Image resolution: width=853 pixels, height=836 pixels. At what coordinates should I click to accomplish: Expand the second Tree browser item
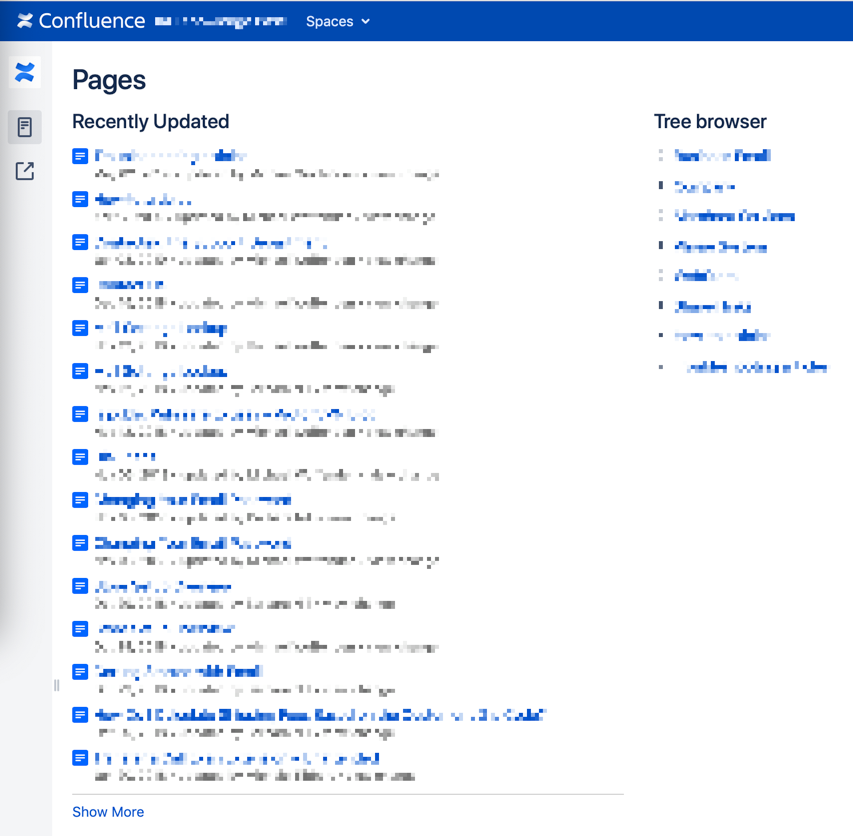click(x=660, y=186)
